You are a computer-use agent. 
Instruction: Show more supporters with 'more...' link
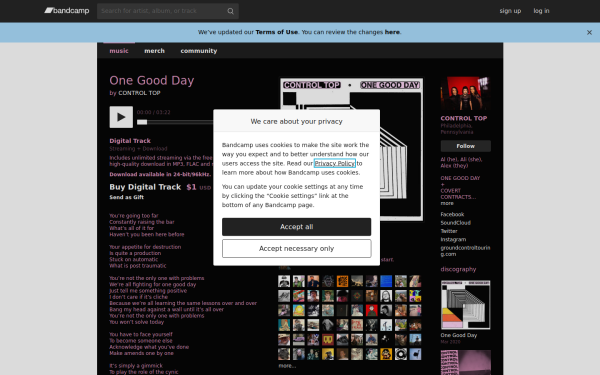coord(287,366)
